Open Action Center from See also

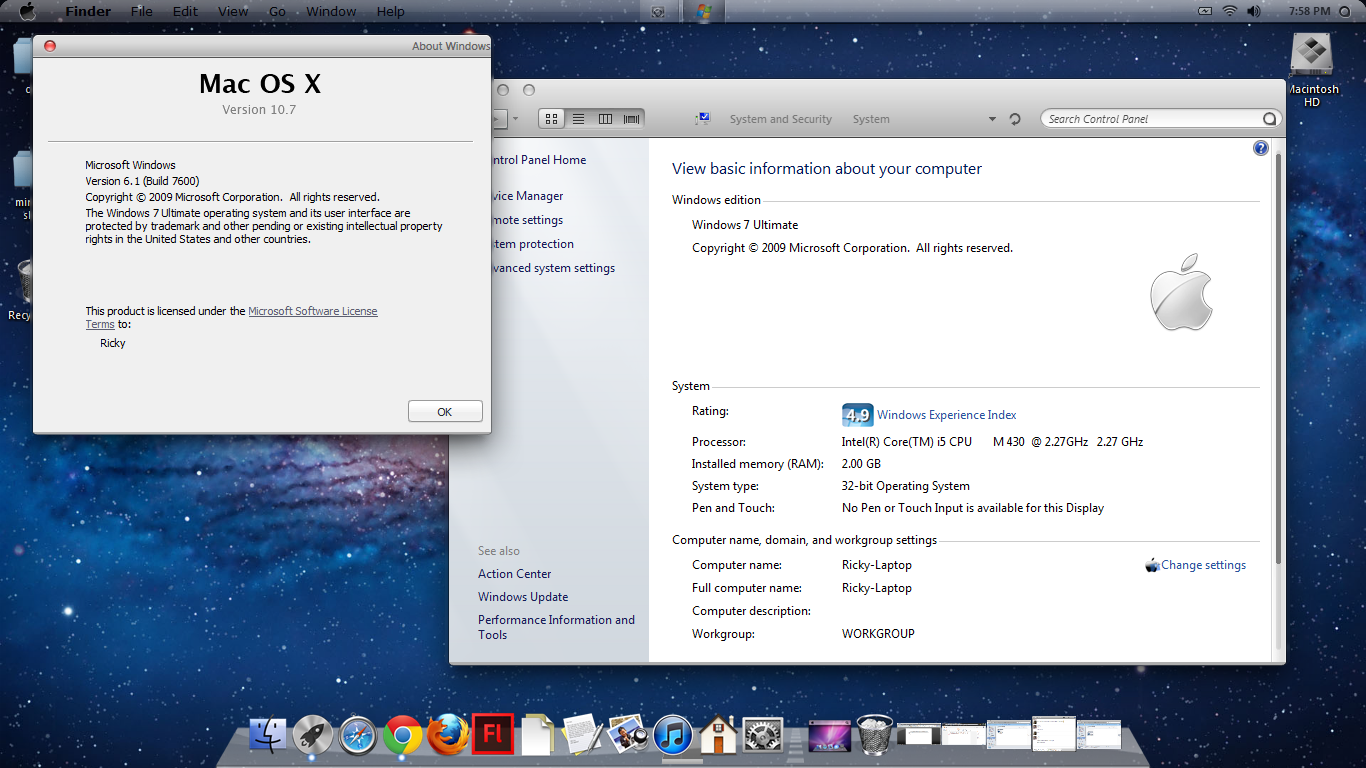[515, 574]
